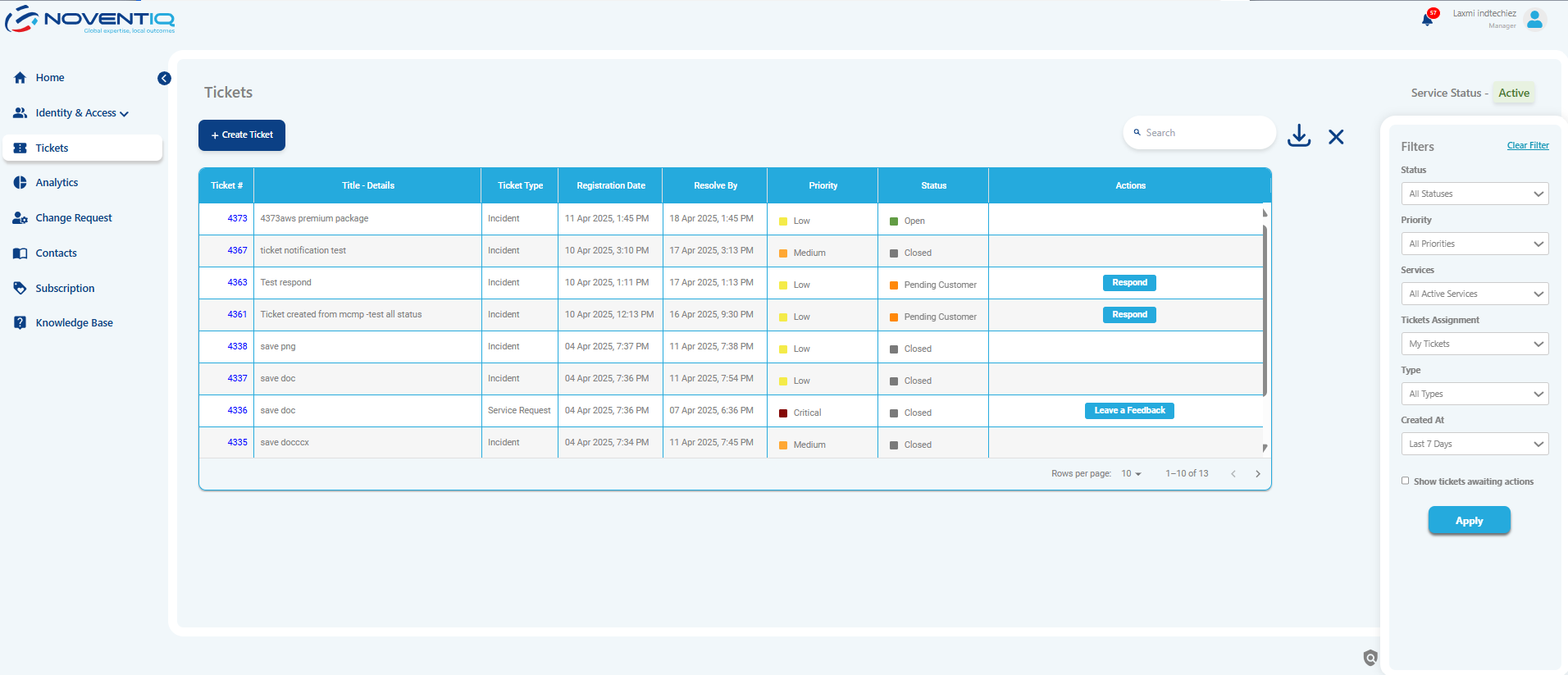1568x675 pixels.
Task: Collapse the sidebar using arrow icon
Action: point(164,79)
